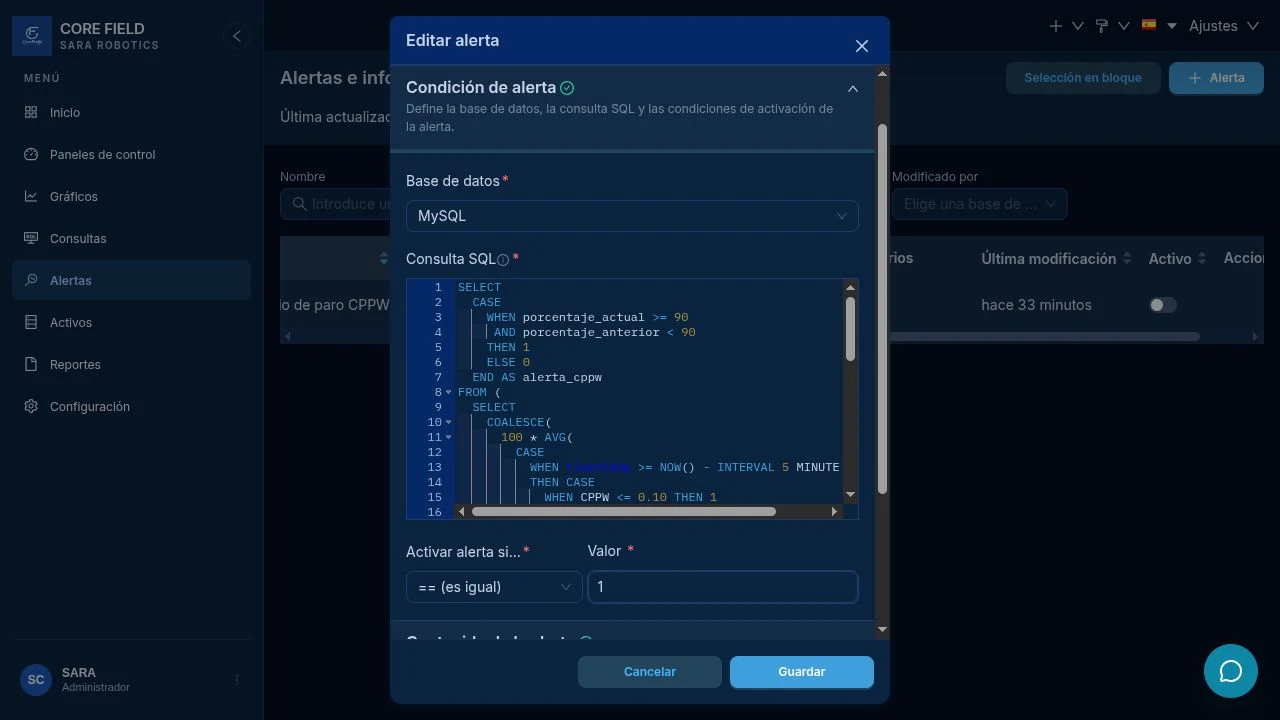Click the SC user avatar

click(x=36, y=680)
